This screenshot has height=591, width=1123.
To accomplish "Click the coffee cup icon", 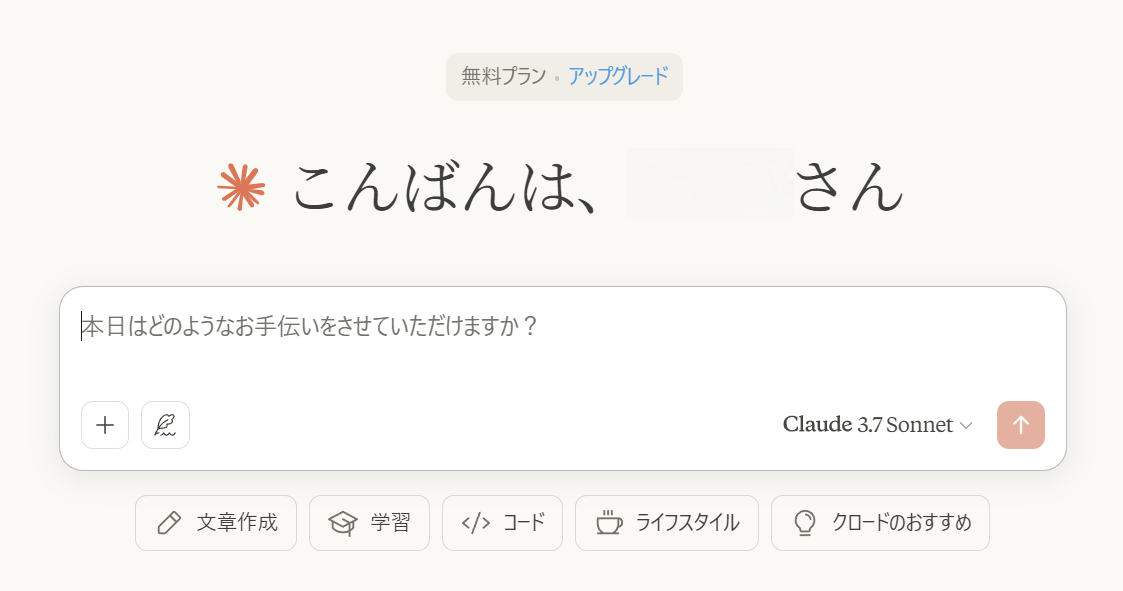I will click(x=609, y=523).
